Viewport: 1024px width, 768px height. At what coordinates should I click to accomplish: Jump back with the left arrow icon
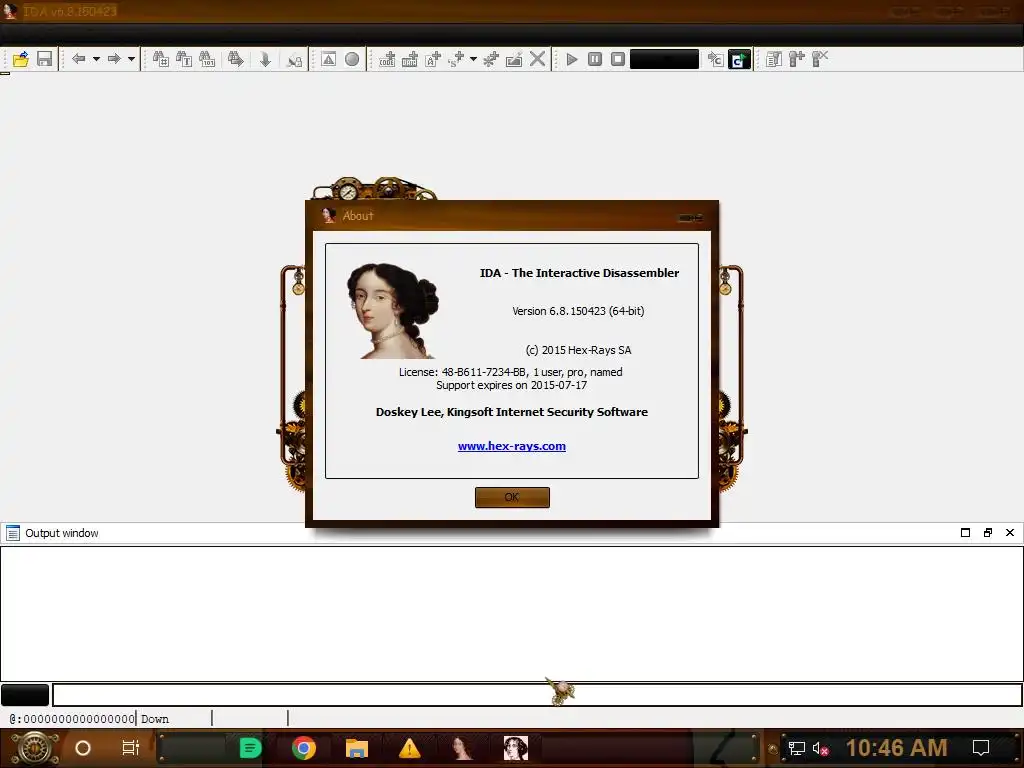coord(78,59)
